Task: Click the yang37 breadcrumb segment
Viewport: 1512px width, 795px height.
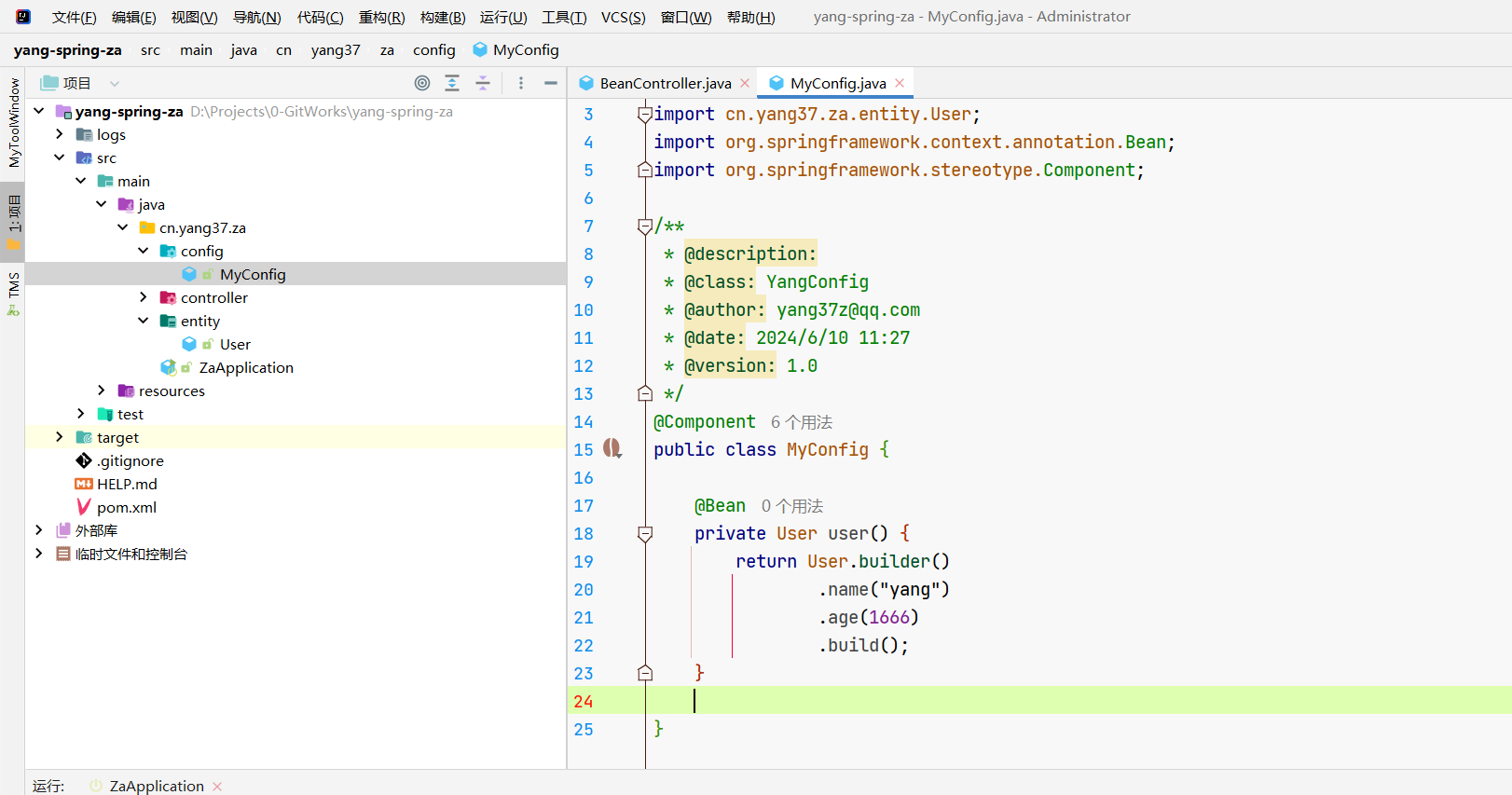Action: click(336, 49)
